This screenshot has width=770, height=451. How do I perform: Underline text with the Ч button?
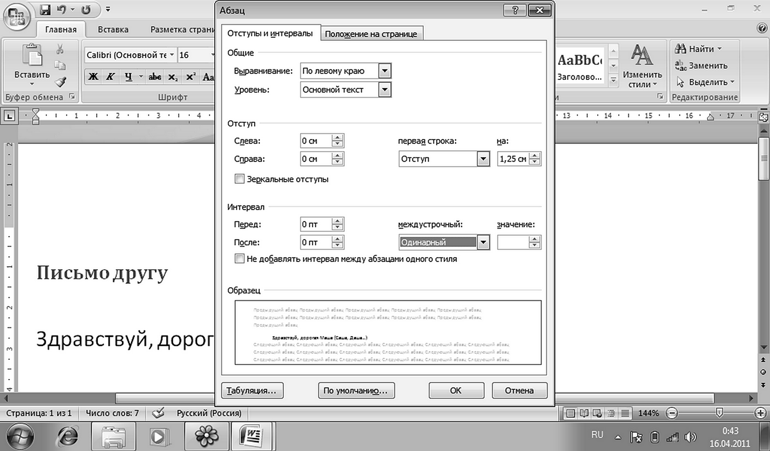(x=128, y=77)
